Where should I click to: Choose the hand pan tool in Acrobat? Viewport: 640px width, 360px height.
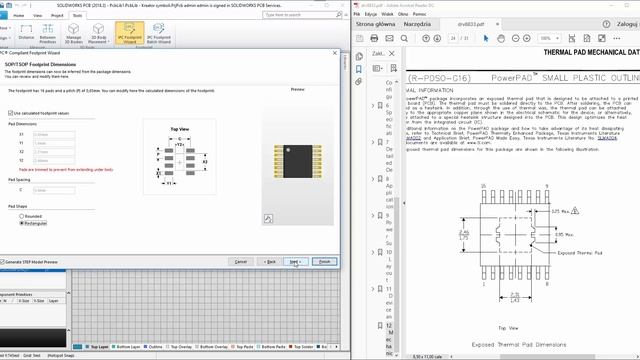pos(501,38)
